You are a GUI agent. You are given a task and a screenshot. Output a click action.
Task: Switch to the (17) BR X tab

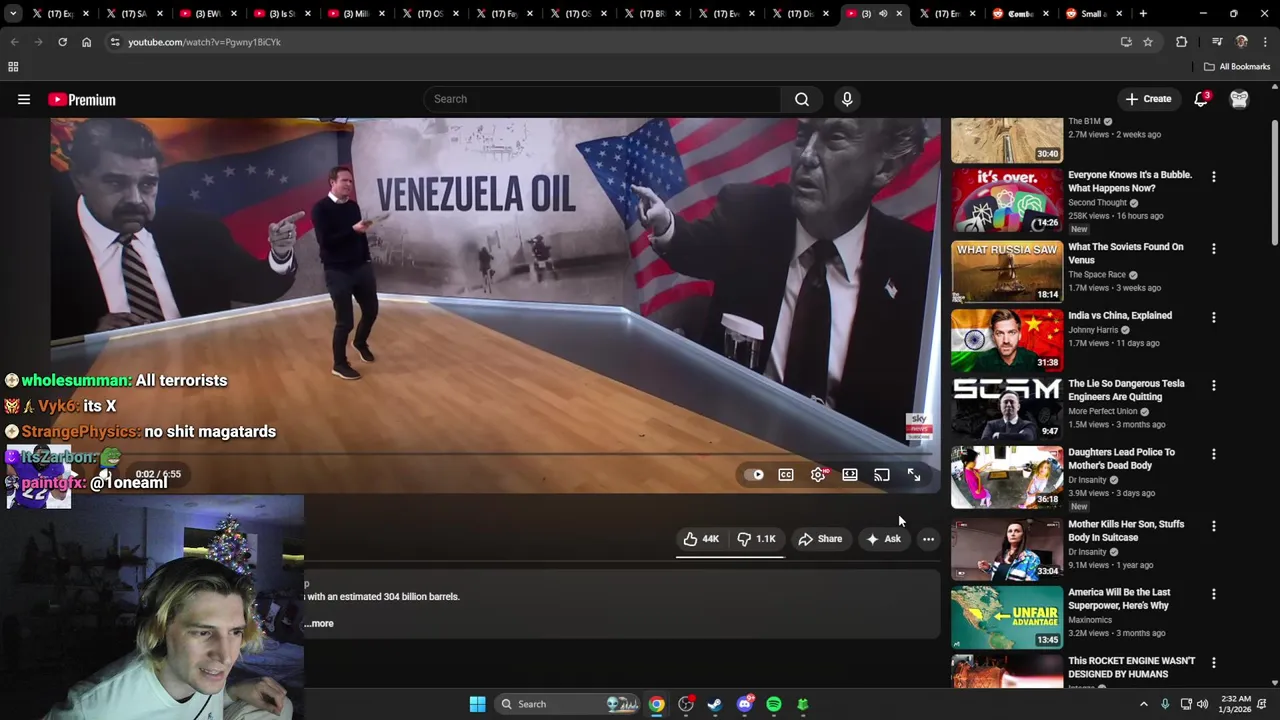(x=651, y=14)
